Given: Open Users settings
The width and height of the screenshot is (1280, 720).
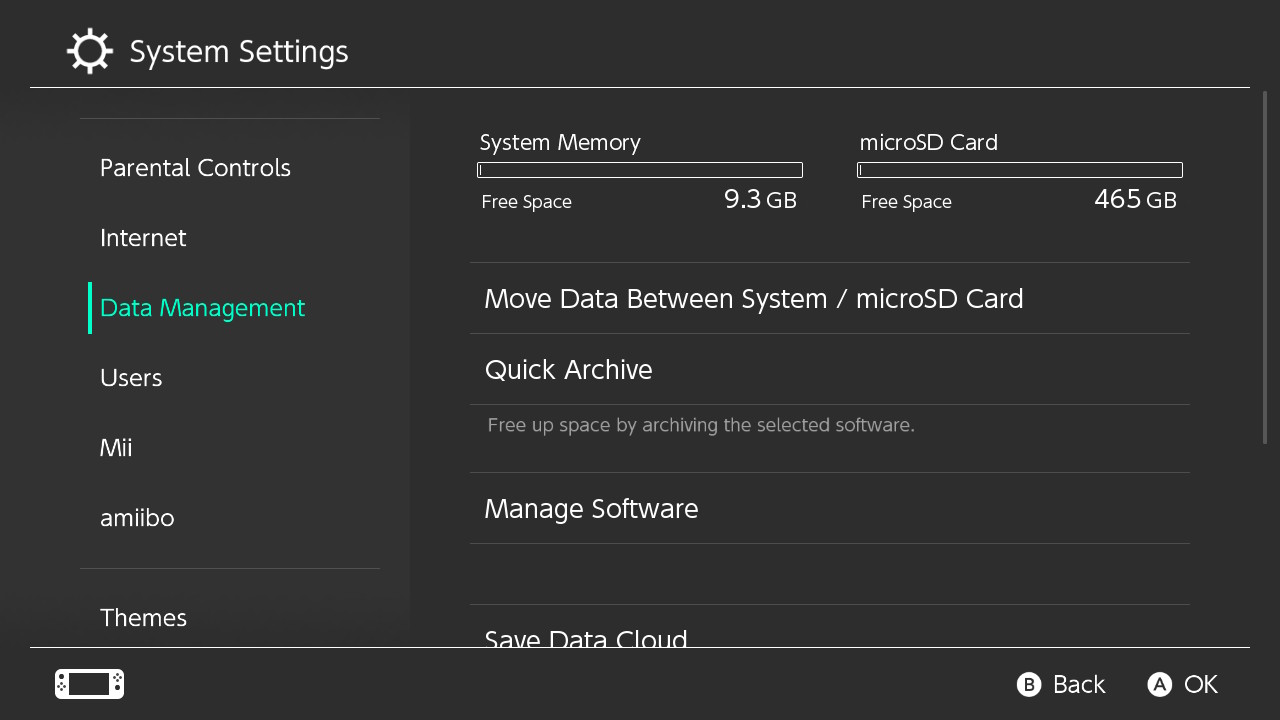Looking at the screenshot, I should [131, 377].
